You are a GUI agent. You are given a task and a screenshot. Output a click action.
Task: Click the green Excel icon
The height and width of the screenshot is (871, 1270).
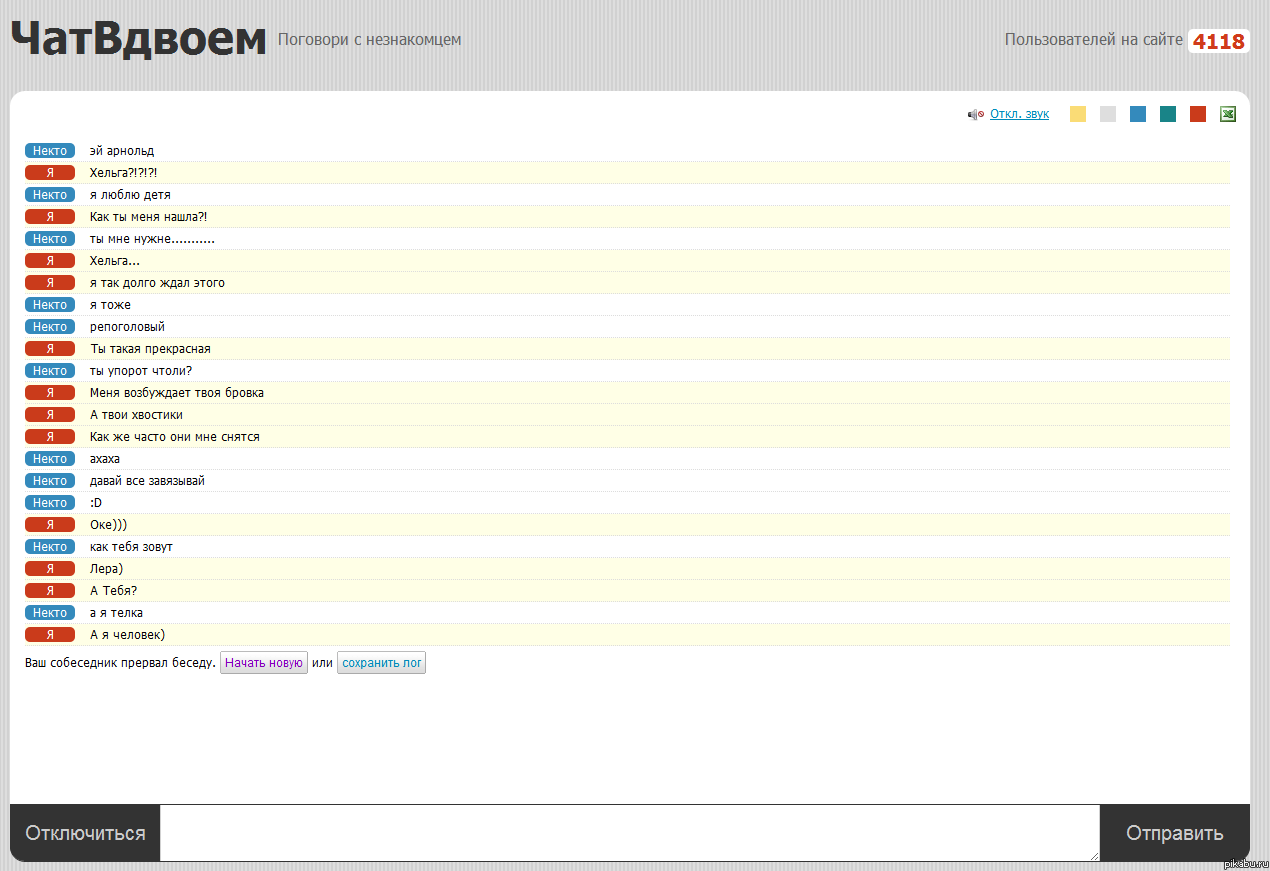coord(1228,114)
